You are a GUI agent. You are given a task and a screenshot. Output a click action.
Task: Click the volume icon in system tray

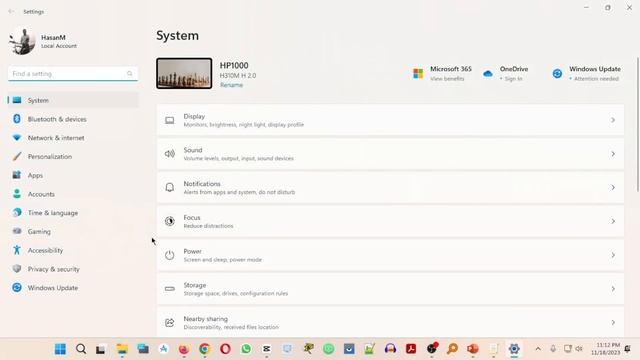click(x=579, y=349)
